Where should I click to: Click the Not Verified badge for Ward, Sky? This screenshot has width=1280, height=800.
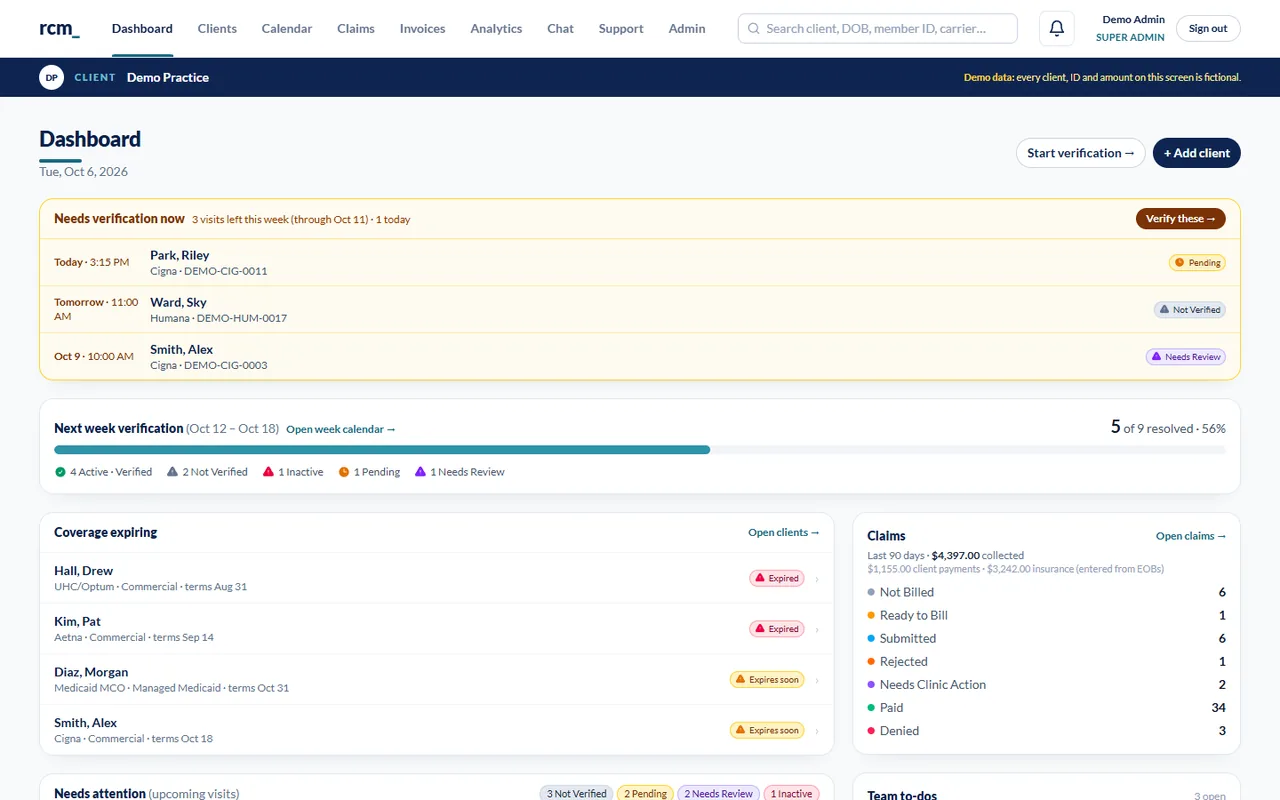click(x=1190, y=310)
